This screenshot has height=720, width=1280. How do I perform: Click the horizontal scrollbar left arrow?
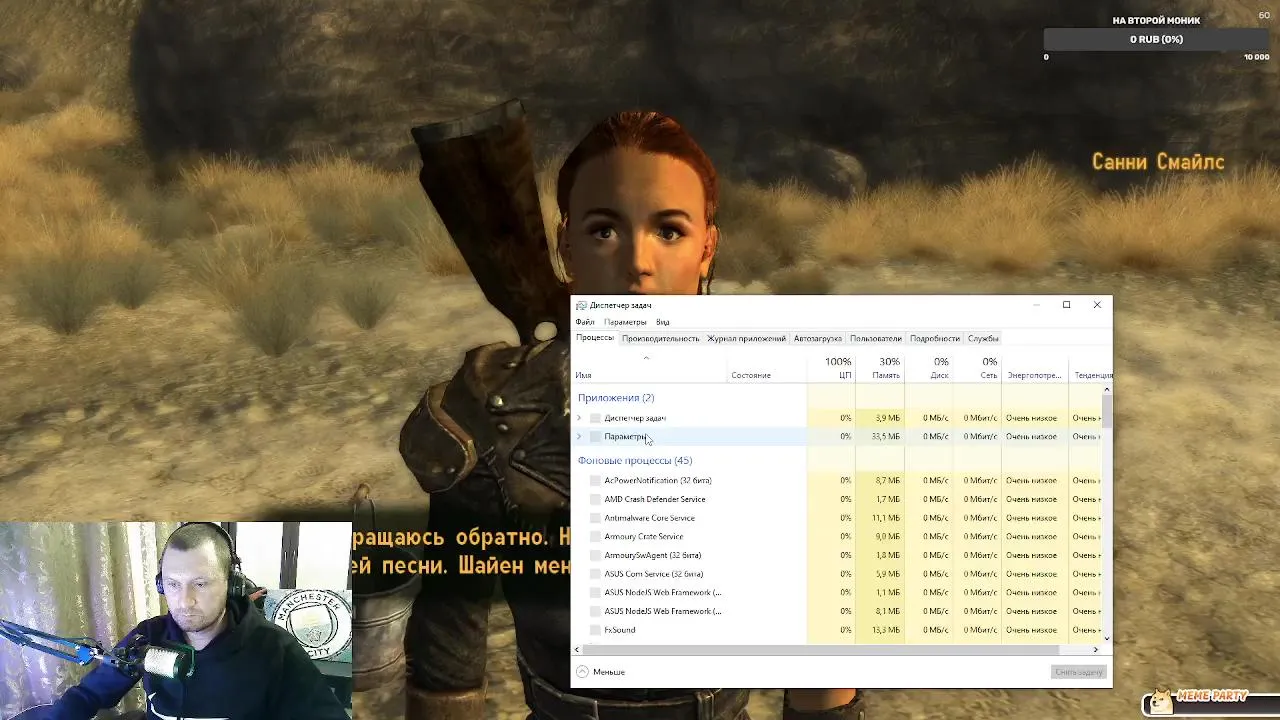click(x=579, y=650)
